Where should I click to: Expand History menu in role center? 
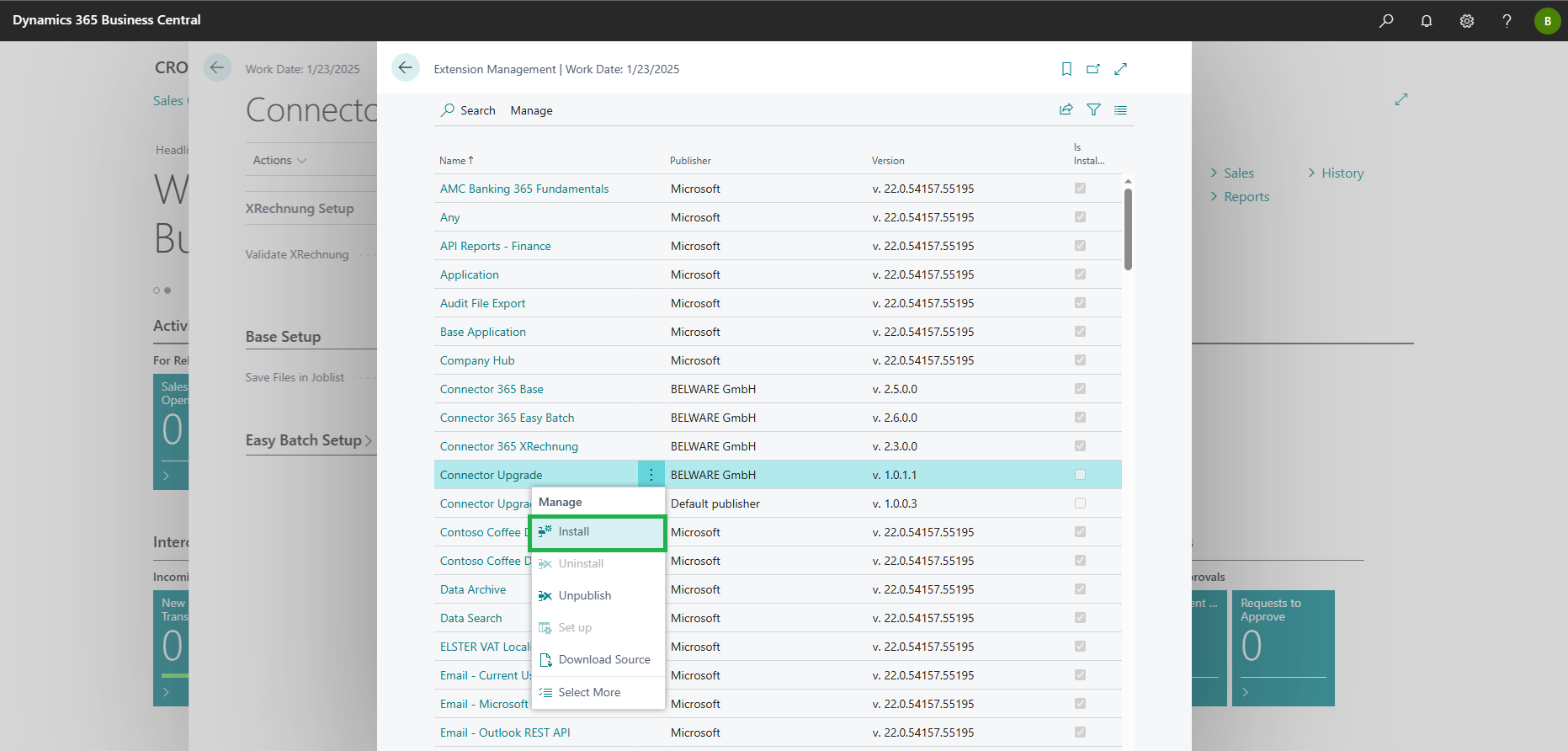click(1336, 173)
